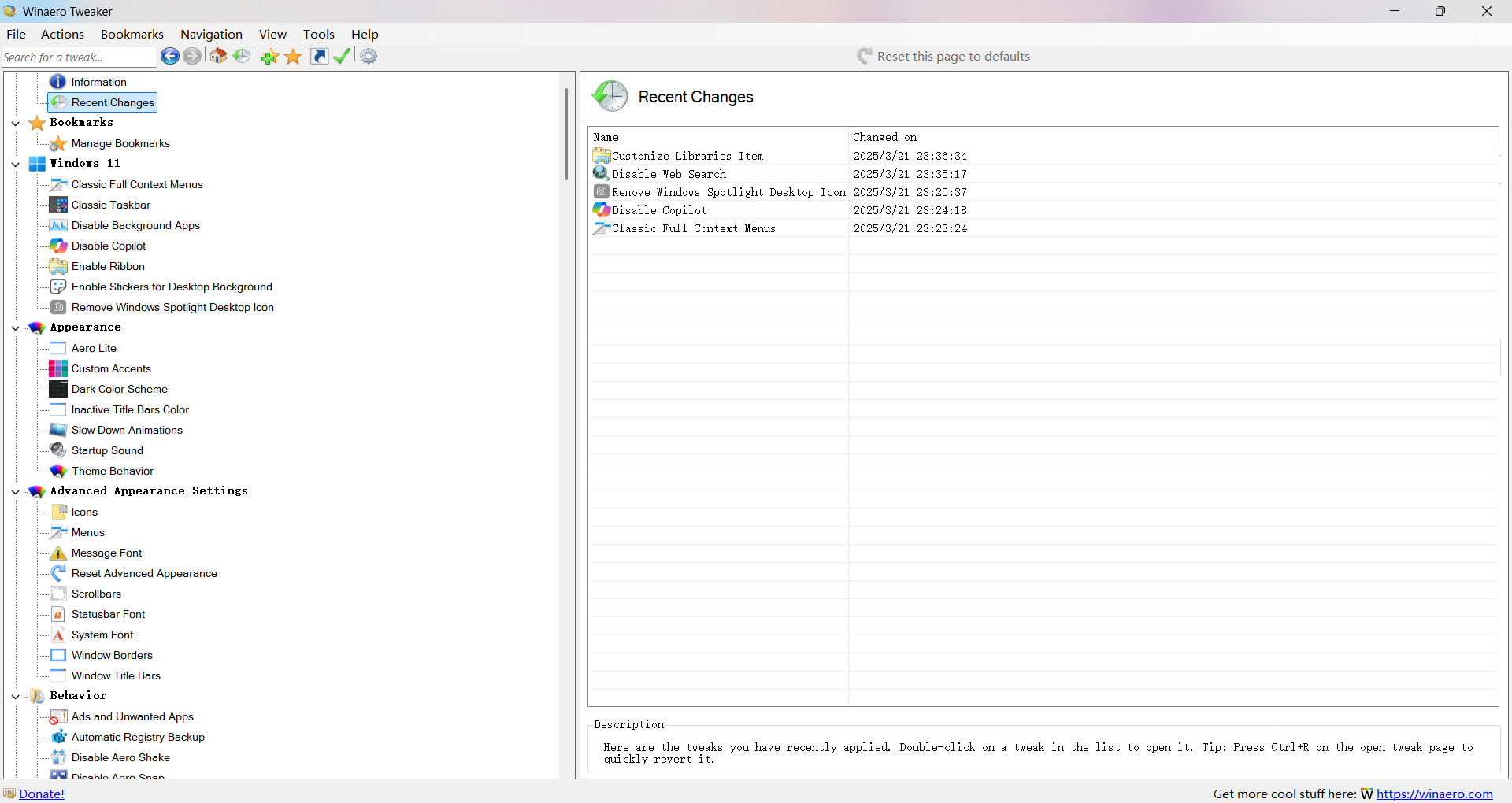Select Disable Web Search in recent changes list
Viewport: 1512px width, 803px height.
point(669,174)
